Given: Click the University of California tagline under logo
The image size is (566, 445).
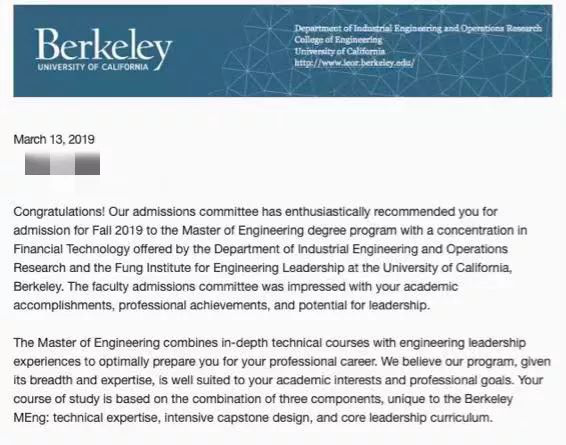Looking at the screenshot, I should pos(93,67).
